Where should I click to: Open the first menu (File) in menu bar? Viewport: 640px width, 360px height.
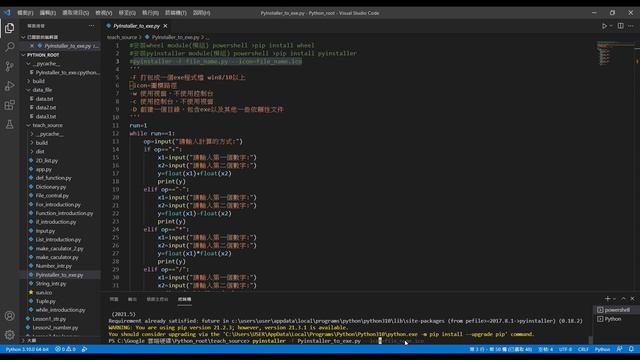pyautogui.click(x=25, y=13)
